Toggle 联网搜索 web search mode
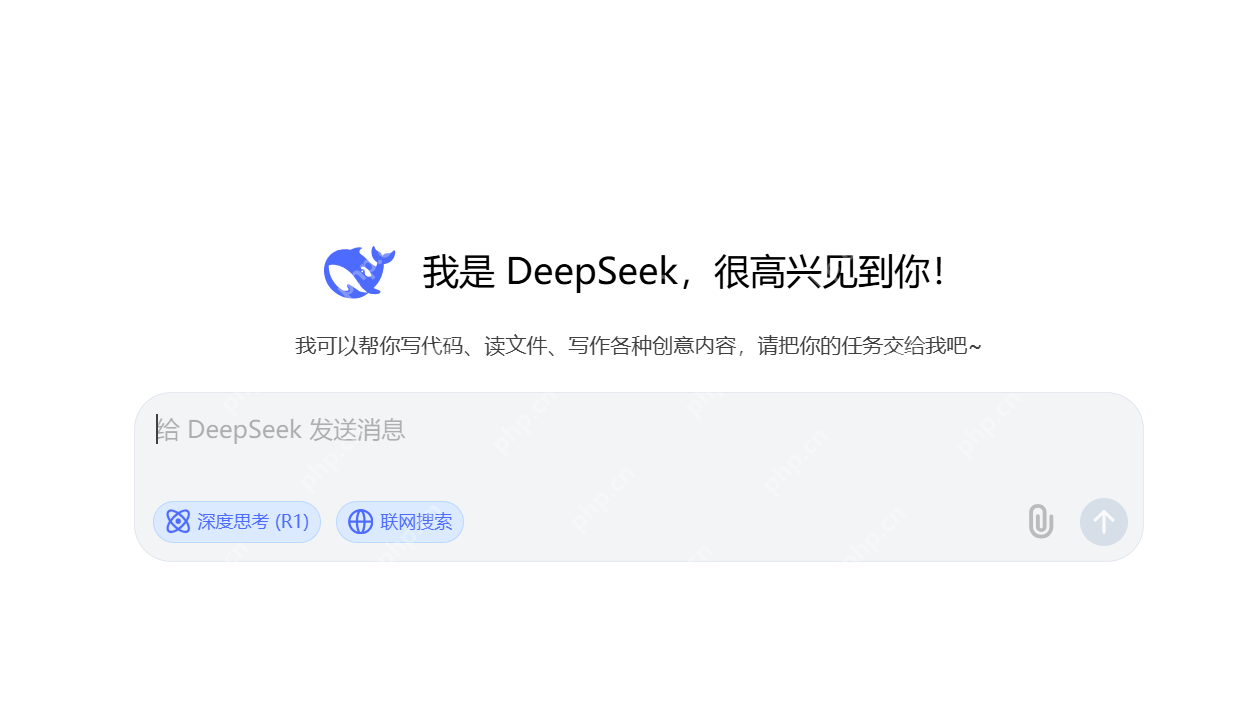This screenshot has width=1234, height=705. point(400,522)
